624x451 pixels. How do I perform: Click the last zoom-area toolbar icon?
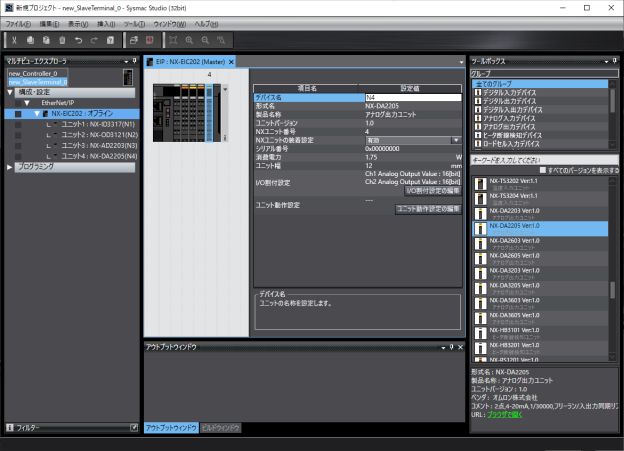coord(221,40)
